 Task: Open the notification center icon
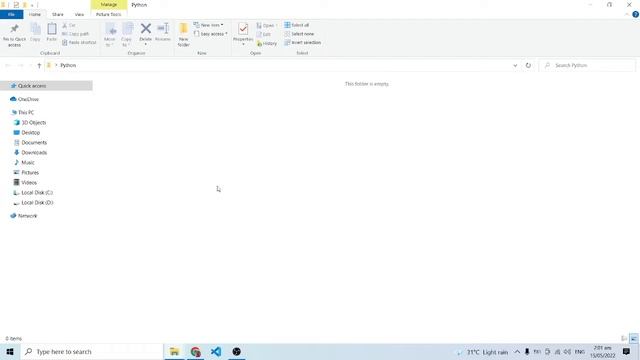[x=626, y=351]
